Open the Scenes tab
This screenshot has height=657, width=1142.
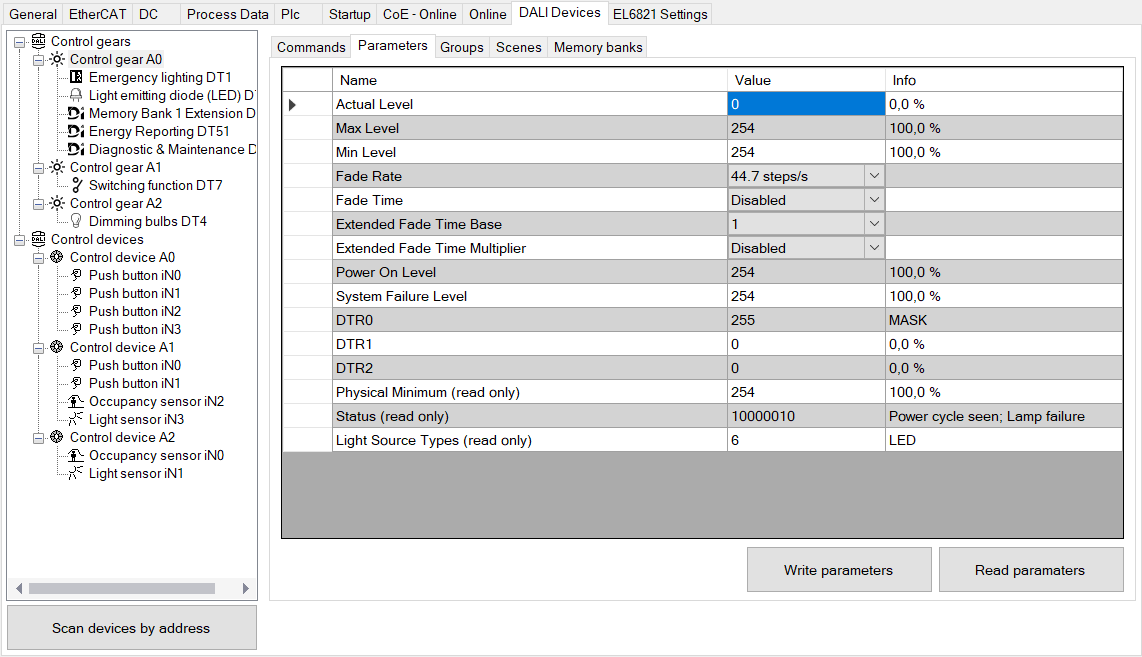(518, 46)
